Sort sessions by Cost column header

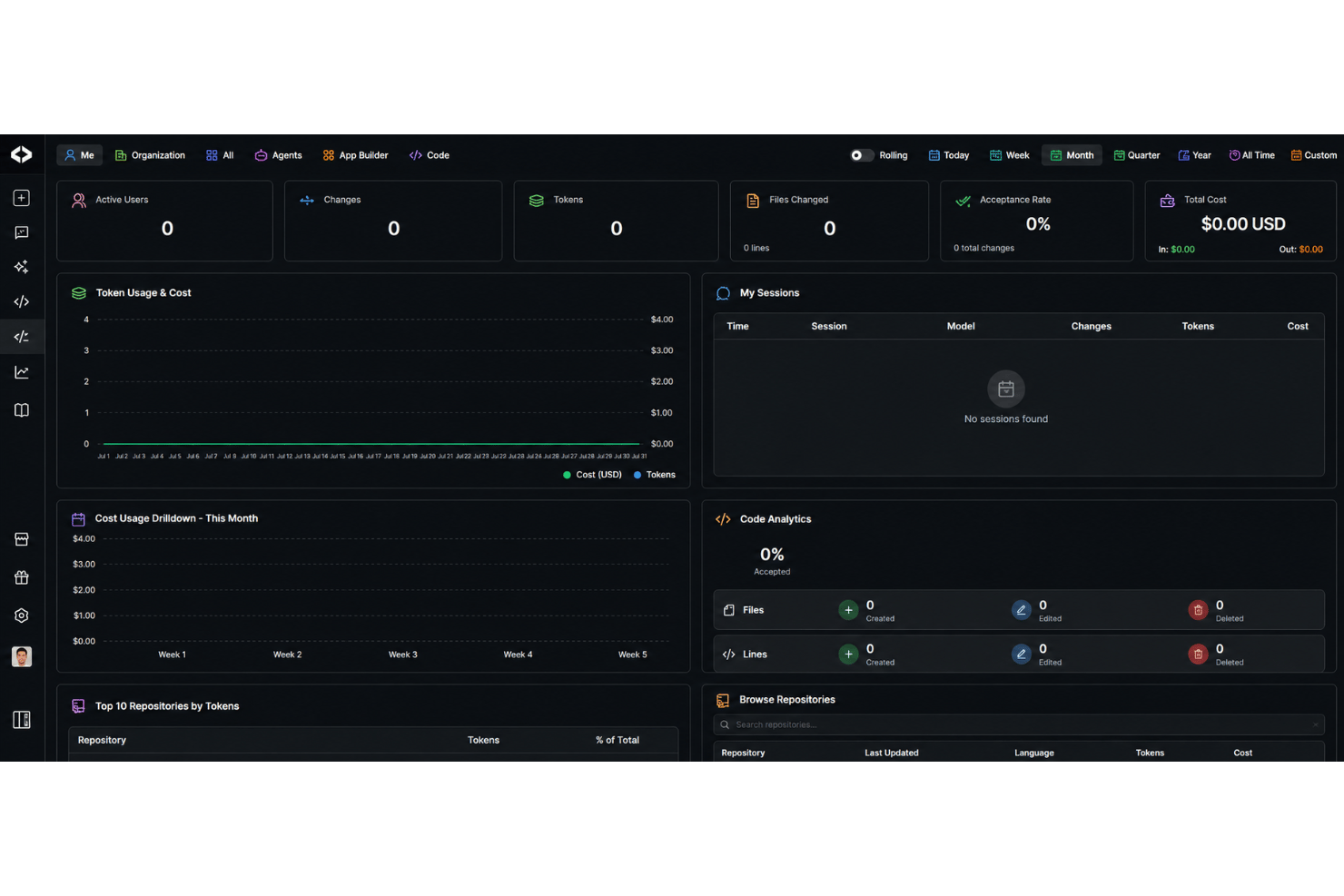coord(1298,326)
